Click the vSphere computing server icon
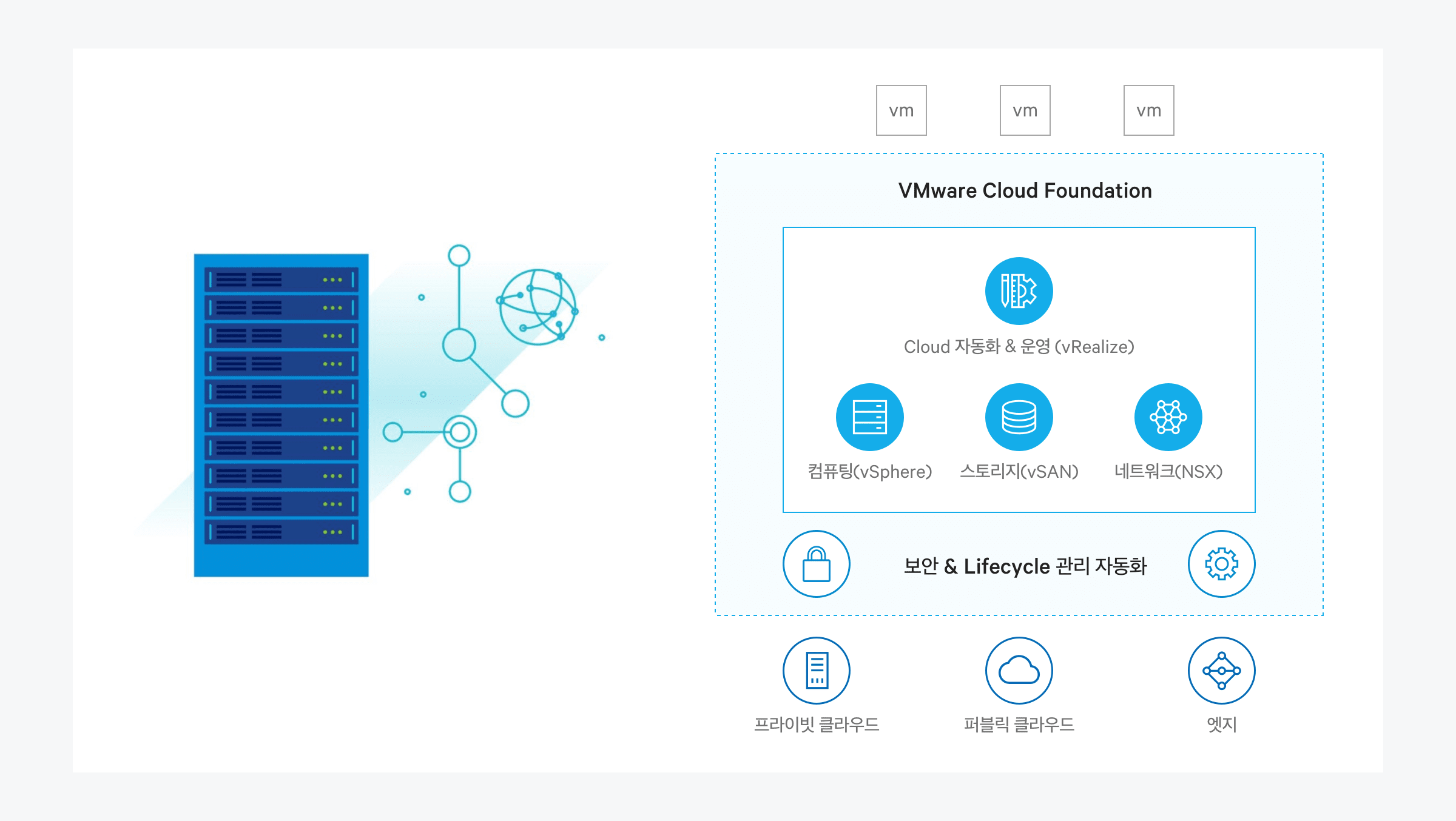 869,417
